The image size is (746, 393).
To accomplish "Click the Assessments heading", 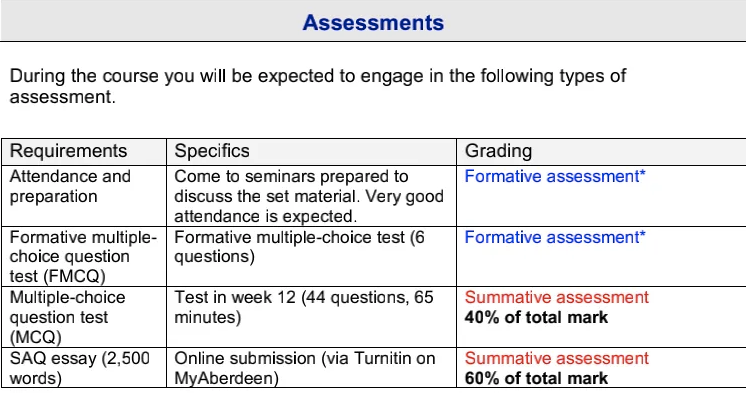I will point(373,22).
